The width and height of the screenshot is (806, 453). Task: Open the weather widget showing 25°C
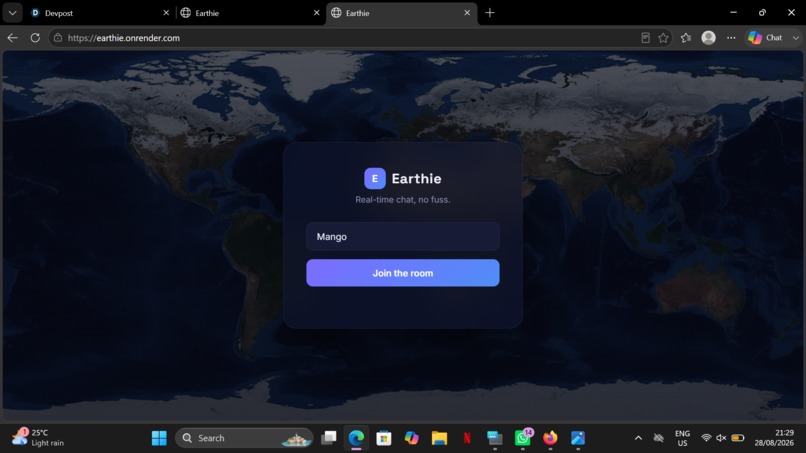click(x=39, y=438)
